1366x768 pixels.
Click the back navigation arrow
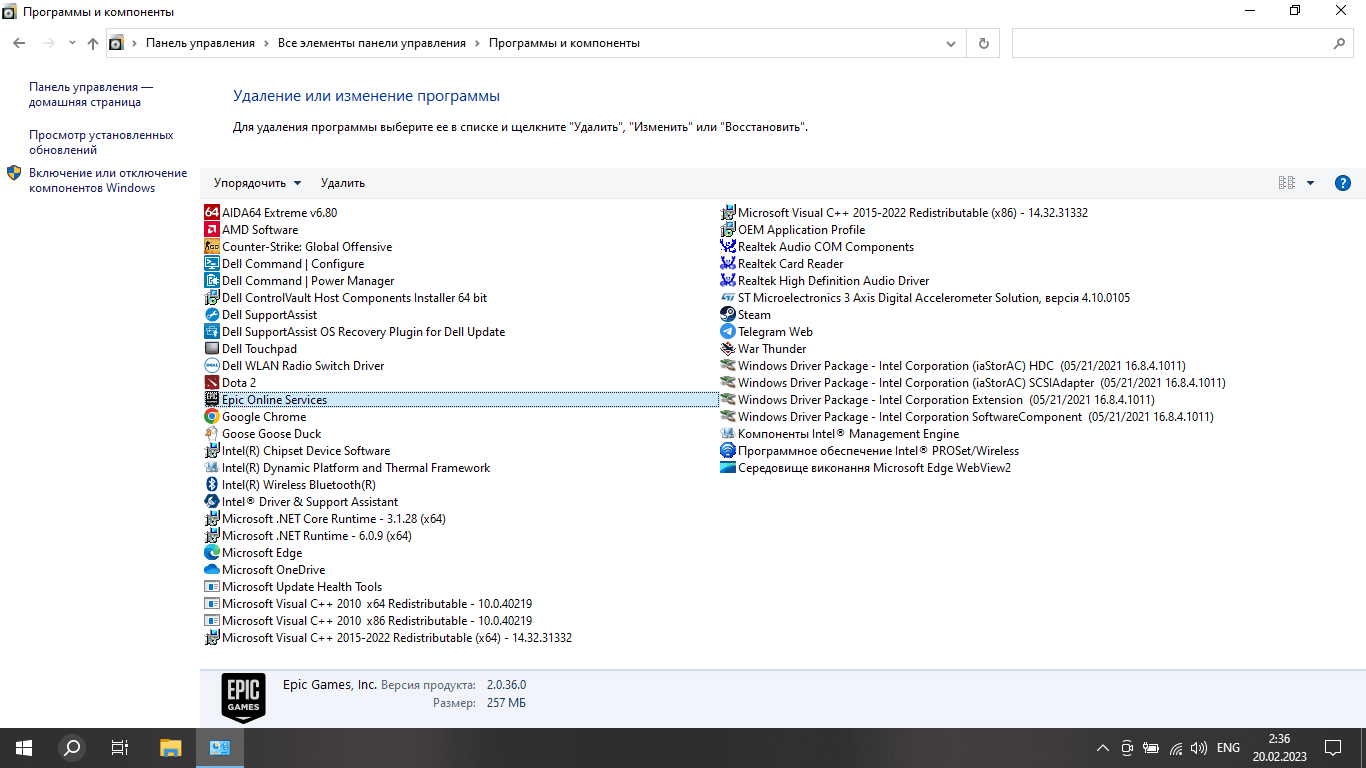[x=19, y=43]
